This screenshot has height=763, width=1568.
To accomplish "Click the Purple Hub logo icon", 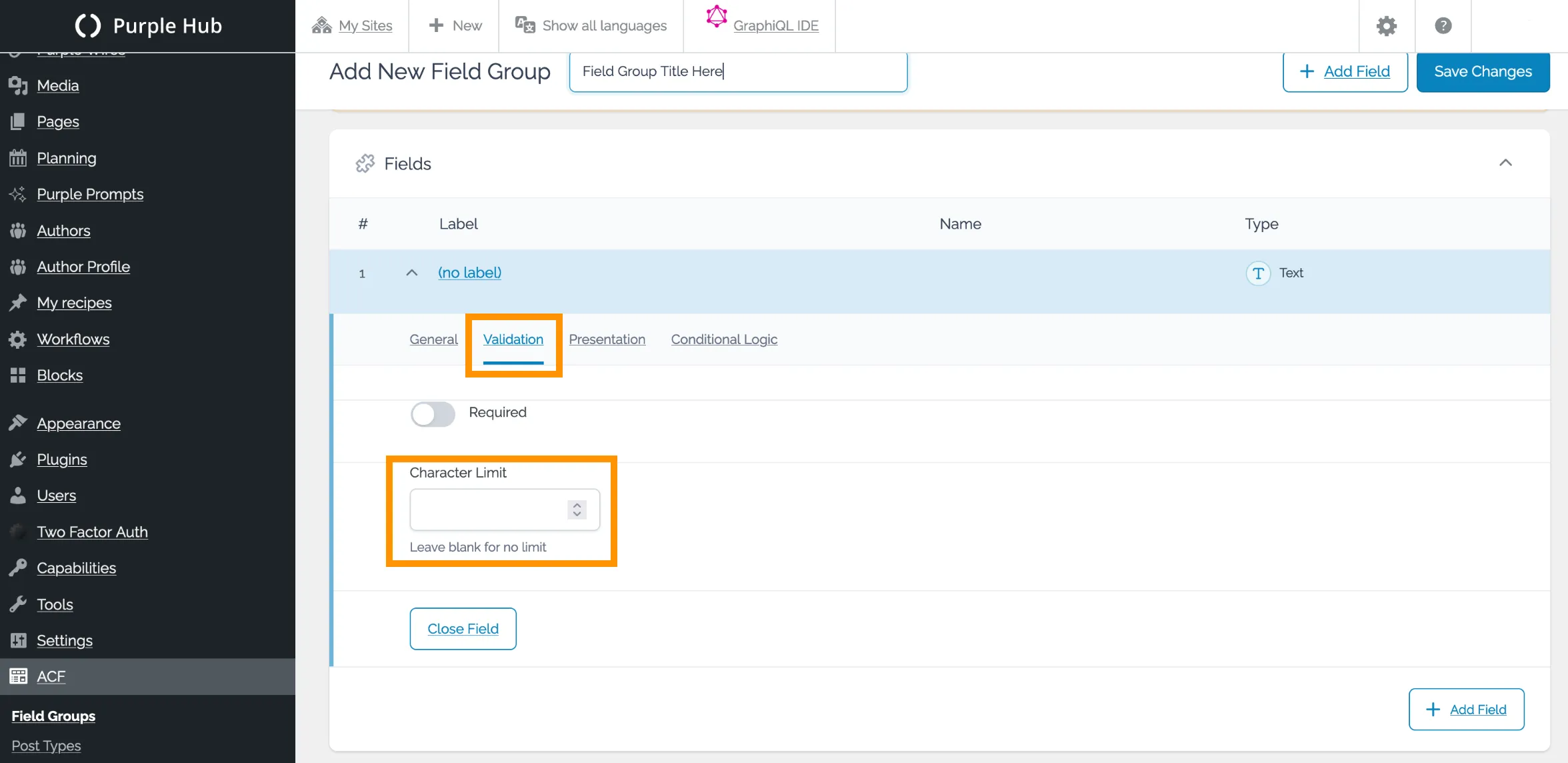I will (87, 25).
